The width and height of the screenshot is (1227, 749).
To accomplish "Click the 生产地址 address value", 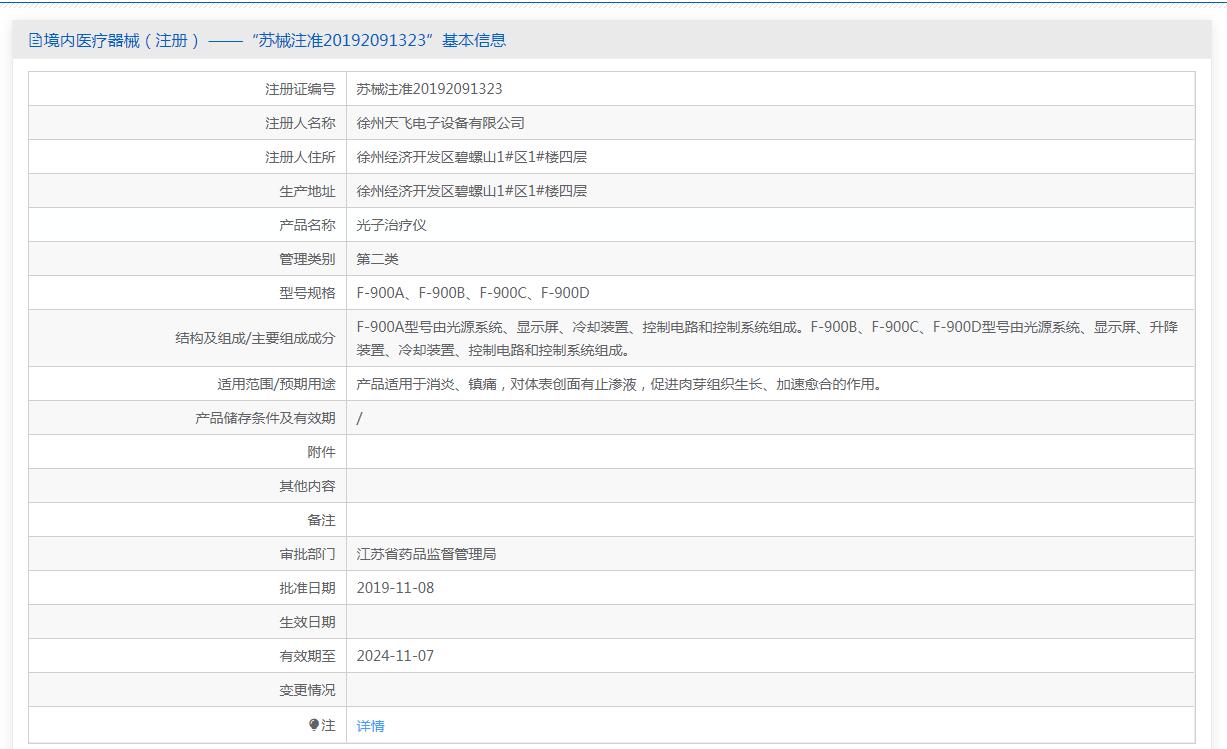I will click(471, 191).
